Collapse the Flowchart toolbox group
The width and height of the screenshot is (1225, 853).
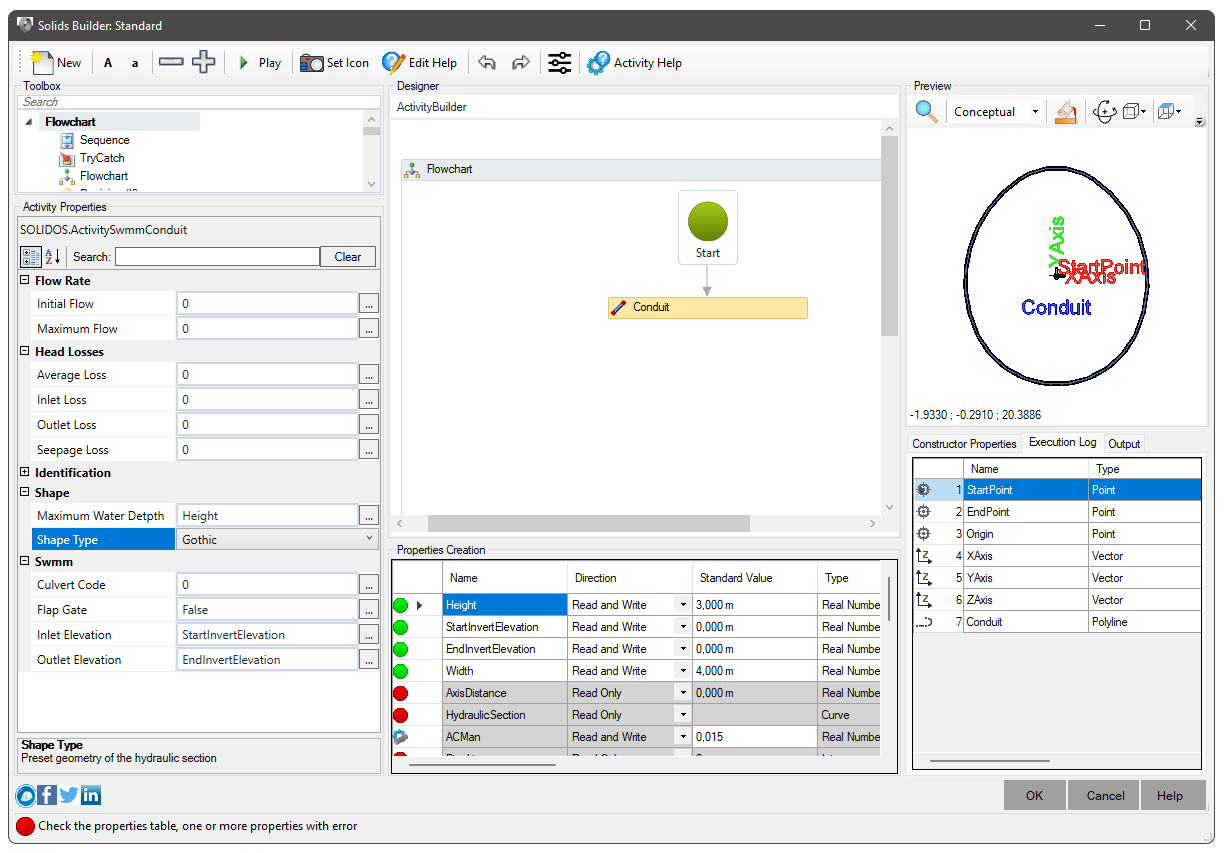pyautogui.click(x=29, y=122)
